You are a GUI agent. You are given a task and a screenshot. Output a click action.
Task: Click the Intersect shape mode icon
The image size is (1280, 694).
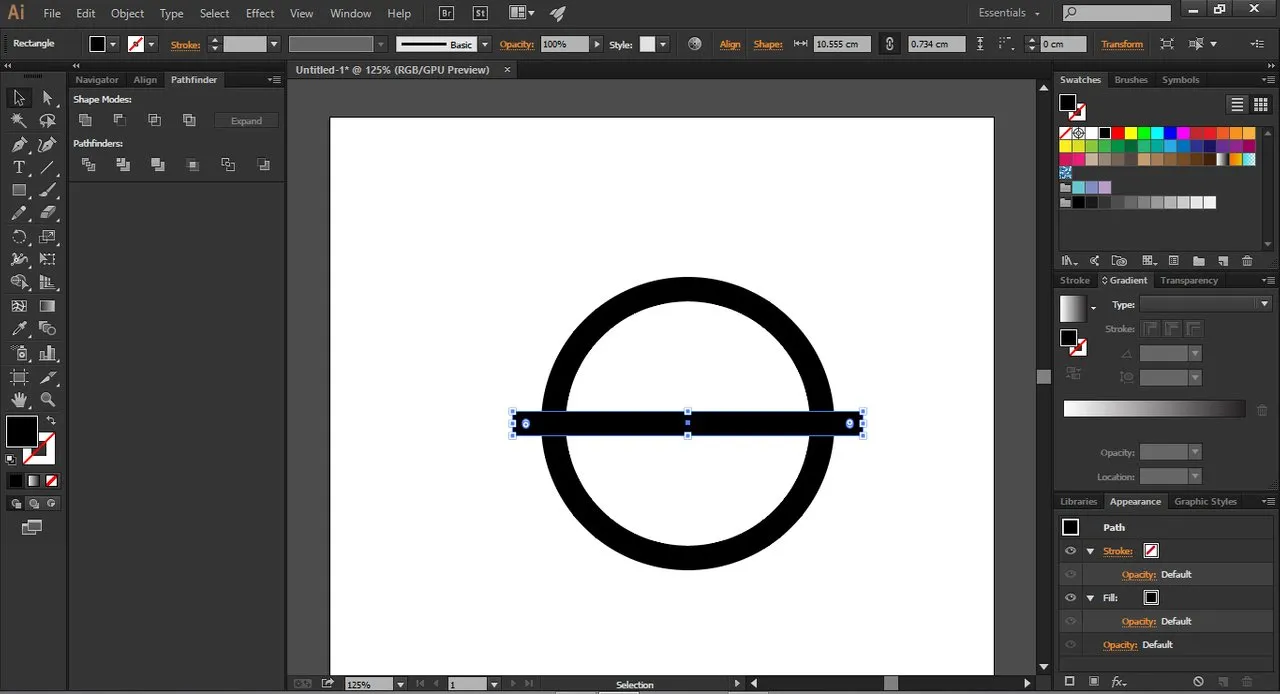154,120
